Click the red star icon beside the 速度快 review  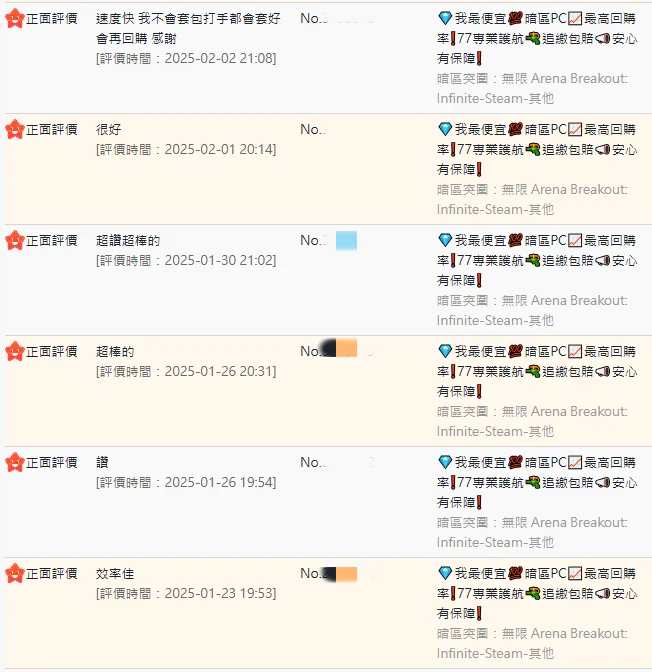(x=15, y=18)
